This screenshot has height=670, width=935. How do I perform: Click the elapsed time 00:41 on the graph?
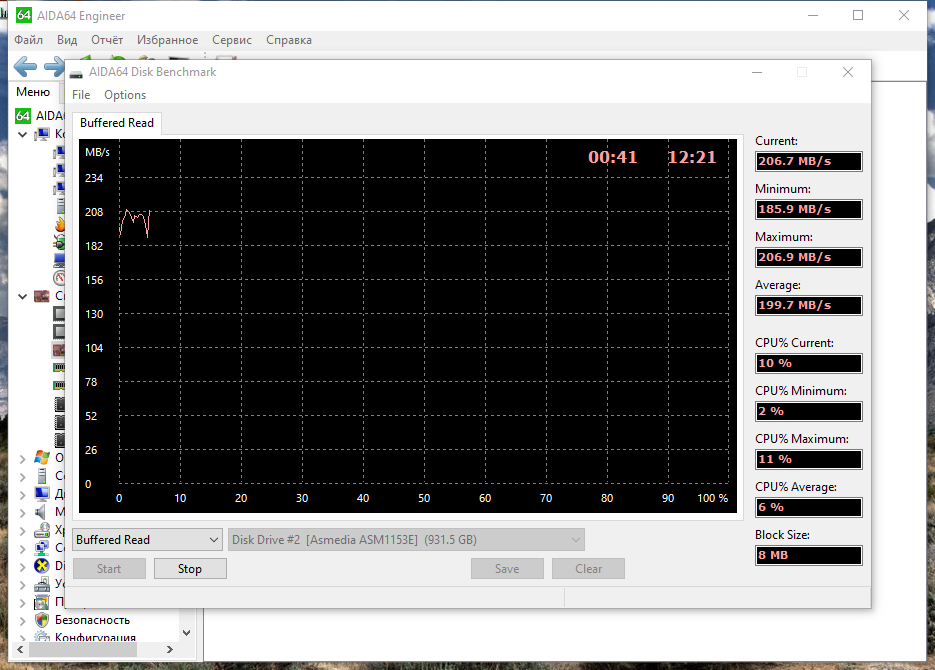point(612,157)
